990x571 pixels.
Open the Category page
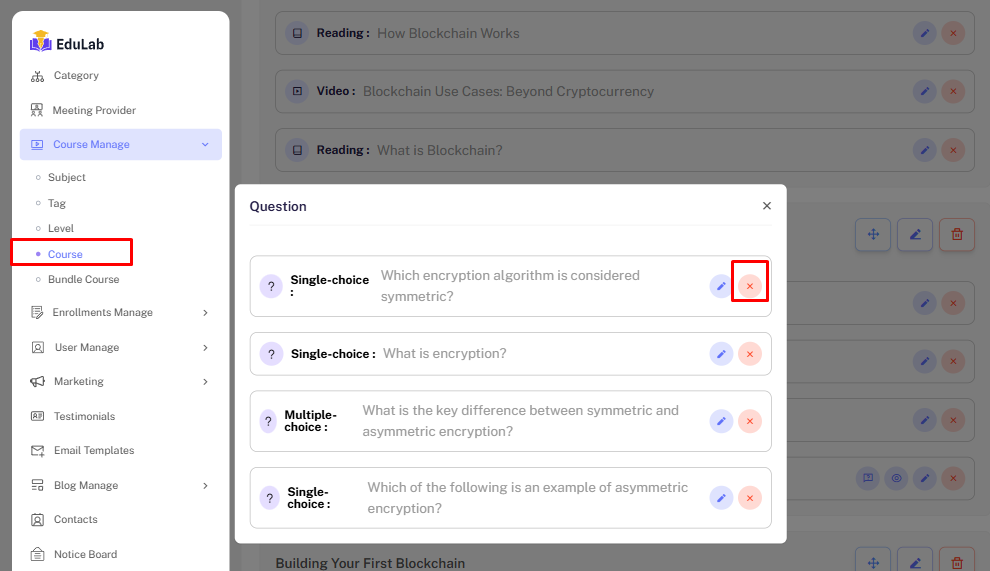click(76, 76)
